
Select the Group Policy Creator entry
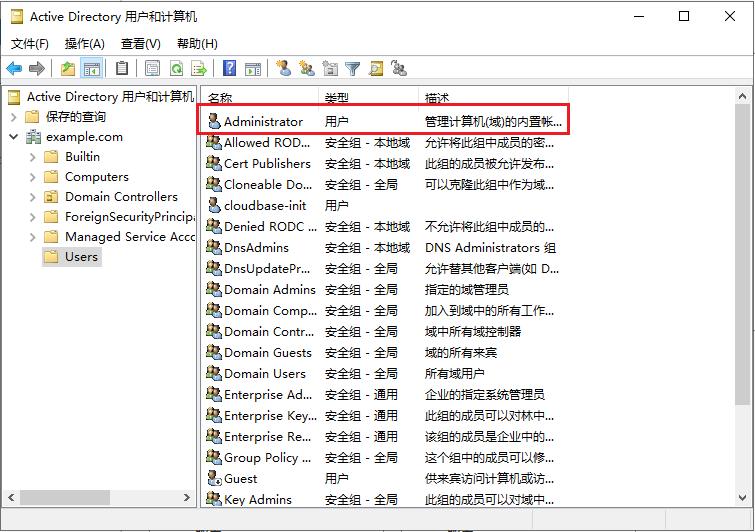(385, 457)
